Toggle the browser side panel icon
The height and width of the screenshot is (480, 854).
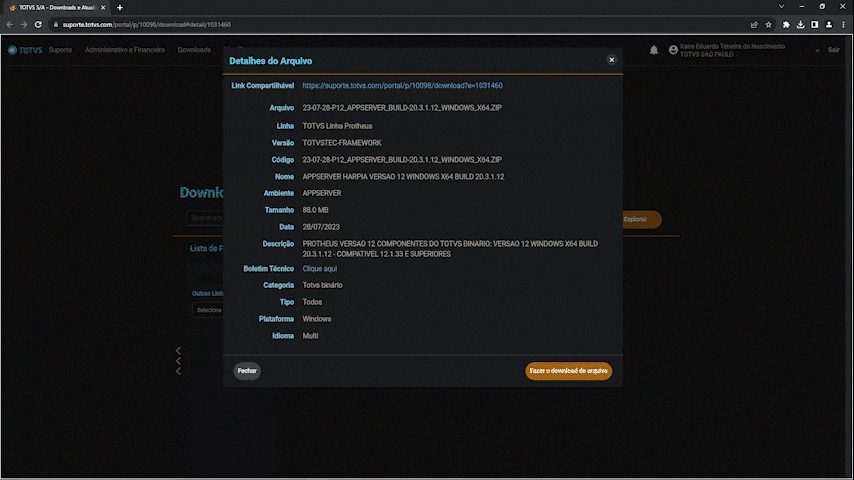tap(814, 25)
